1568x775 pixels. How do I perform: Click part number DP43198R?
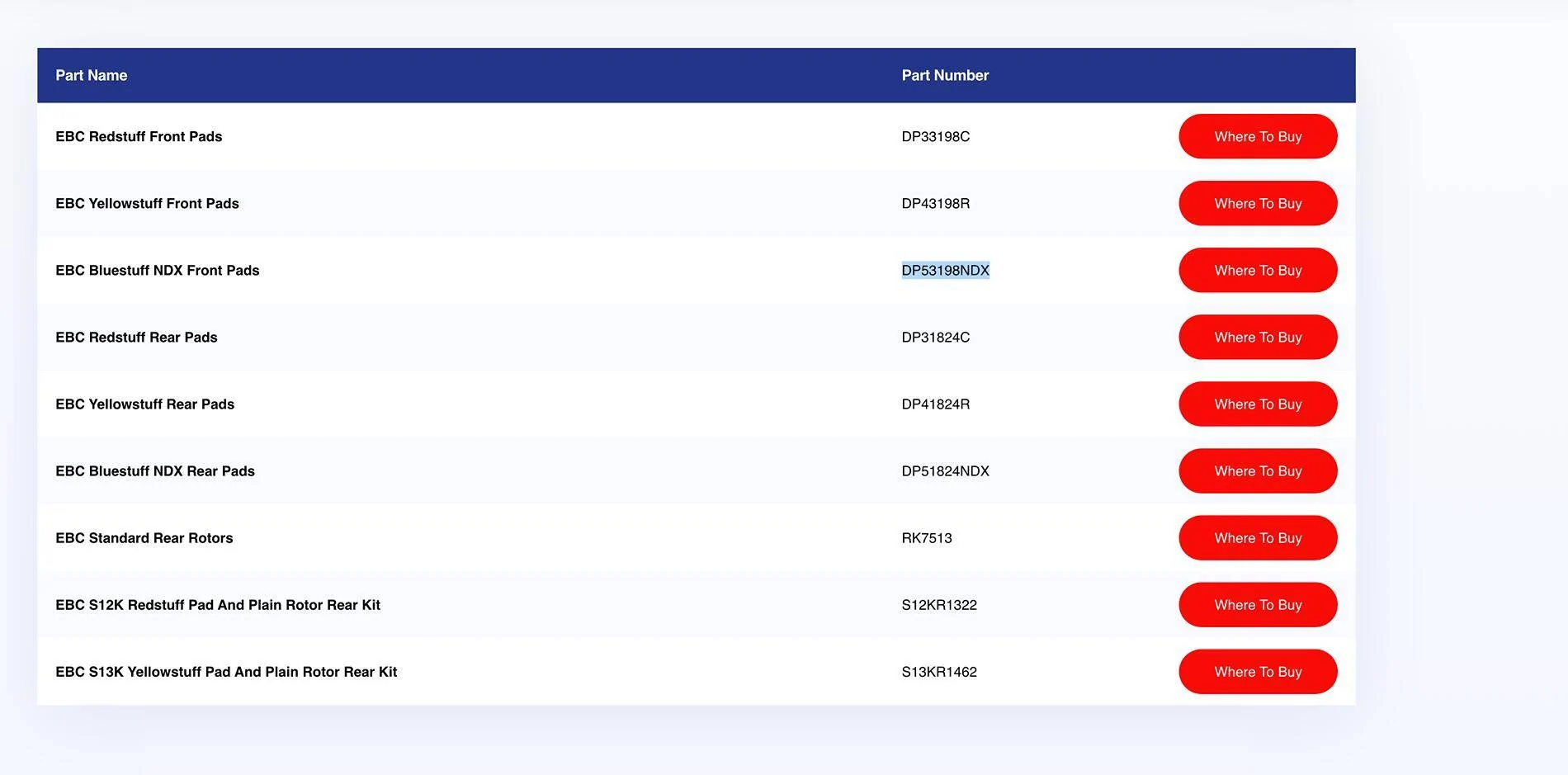pos(936,203)
